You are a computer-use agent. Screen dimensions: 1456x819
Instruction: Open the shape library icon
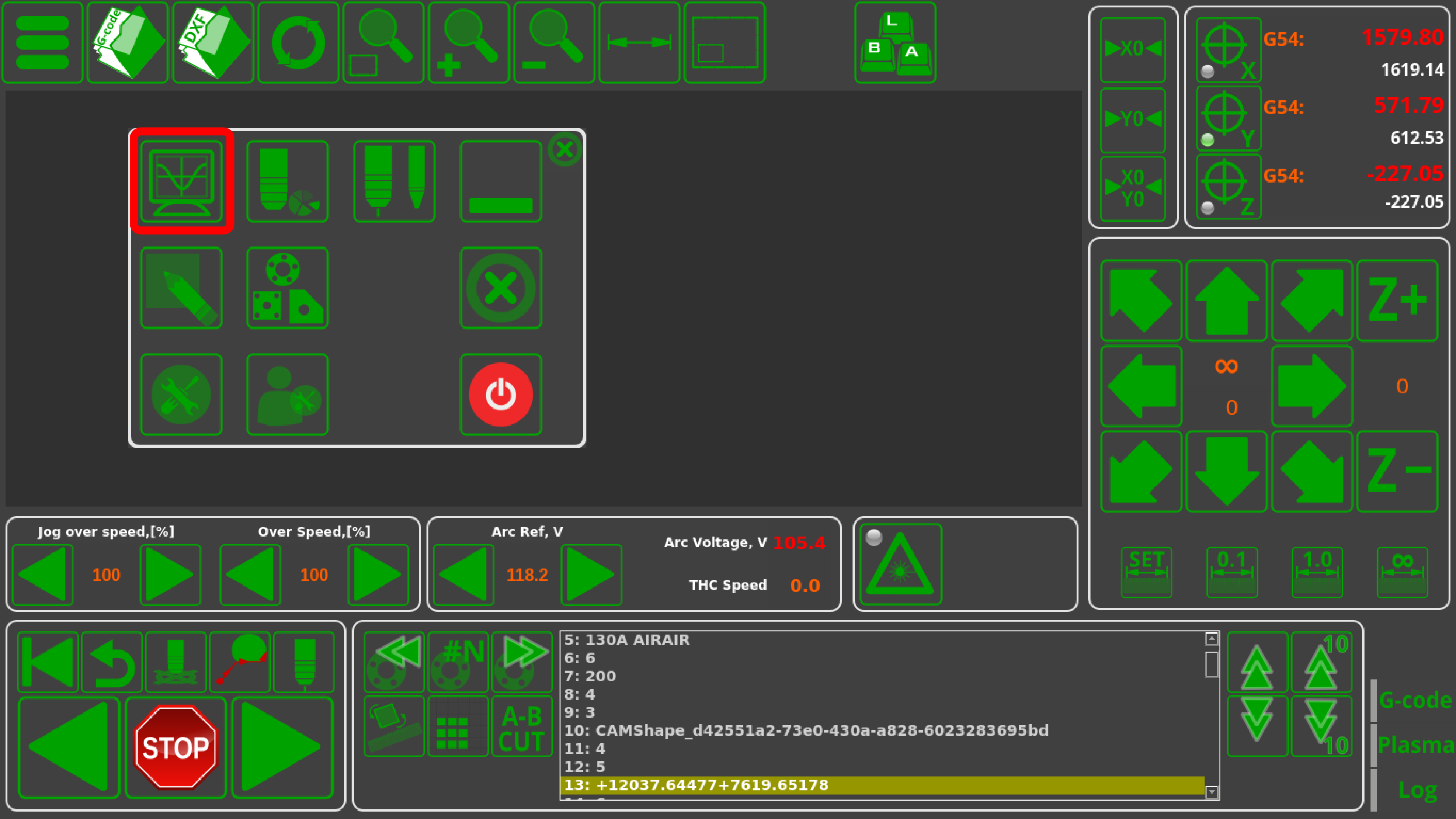(288, 287)
